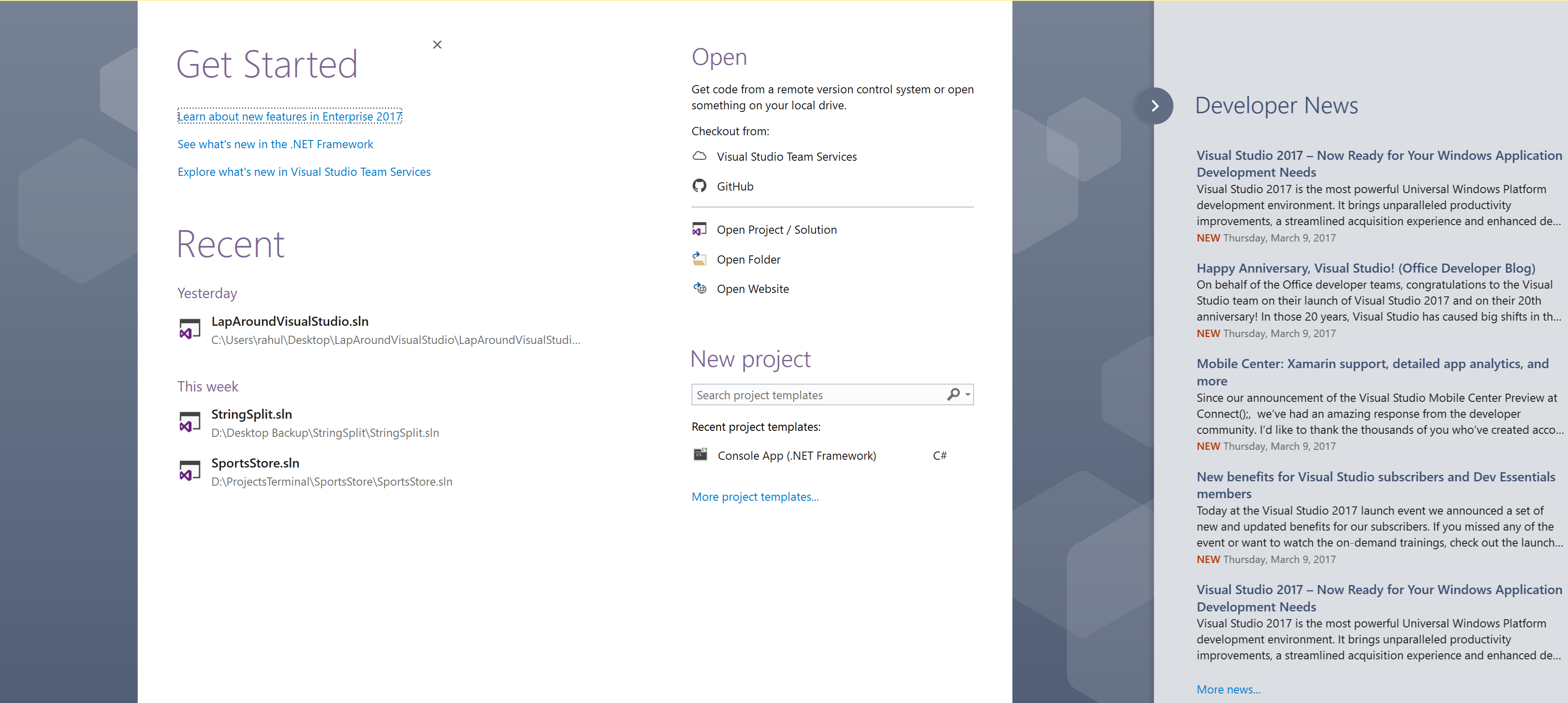Open LapAroundVisualStudio.sln recent project
The image size is (1568, 703).
click(x=290, y=321)
